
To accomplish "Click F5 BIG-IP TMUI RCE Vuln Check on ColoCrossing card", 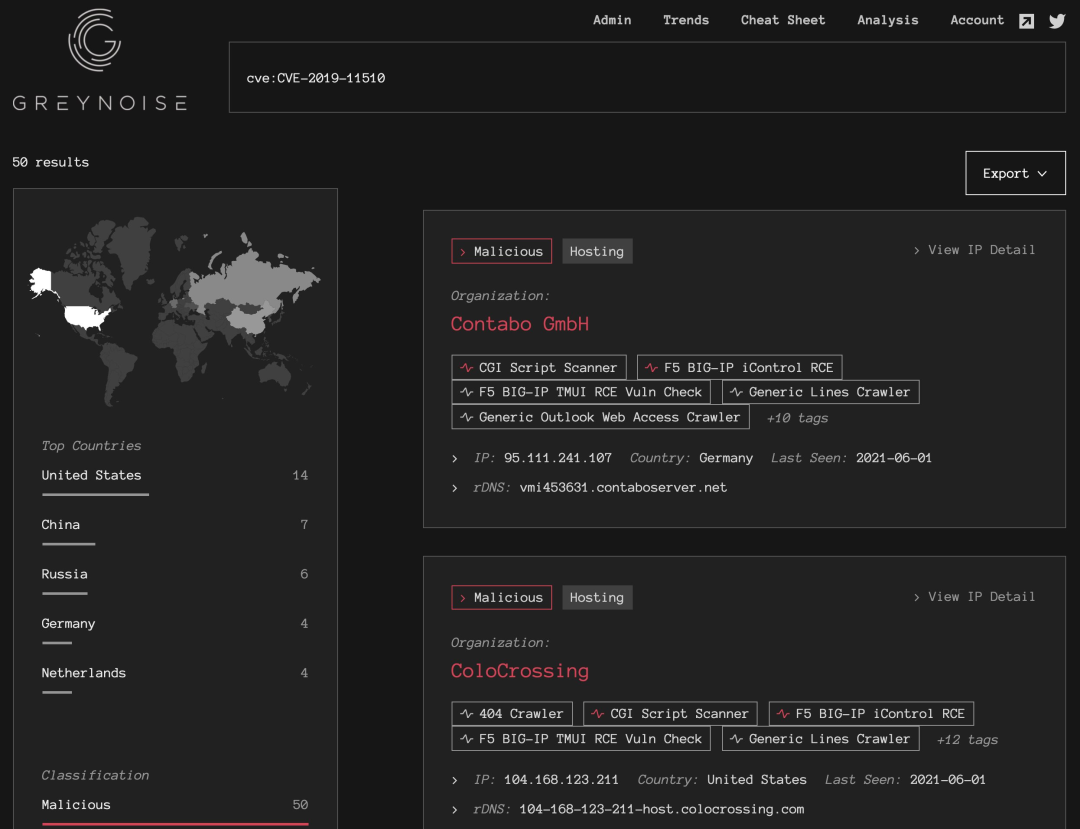I will (581, 739).
